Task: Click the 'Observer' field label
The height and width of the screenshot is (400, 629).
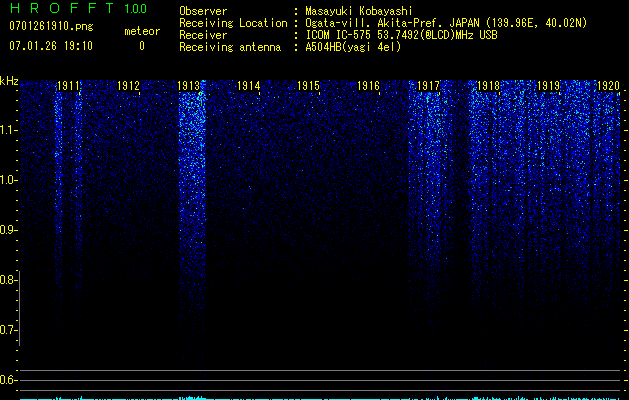Action: coord(203,11)
